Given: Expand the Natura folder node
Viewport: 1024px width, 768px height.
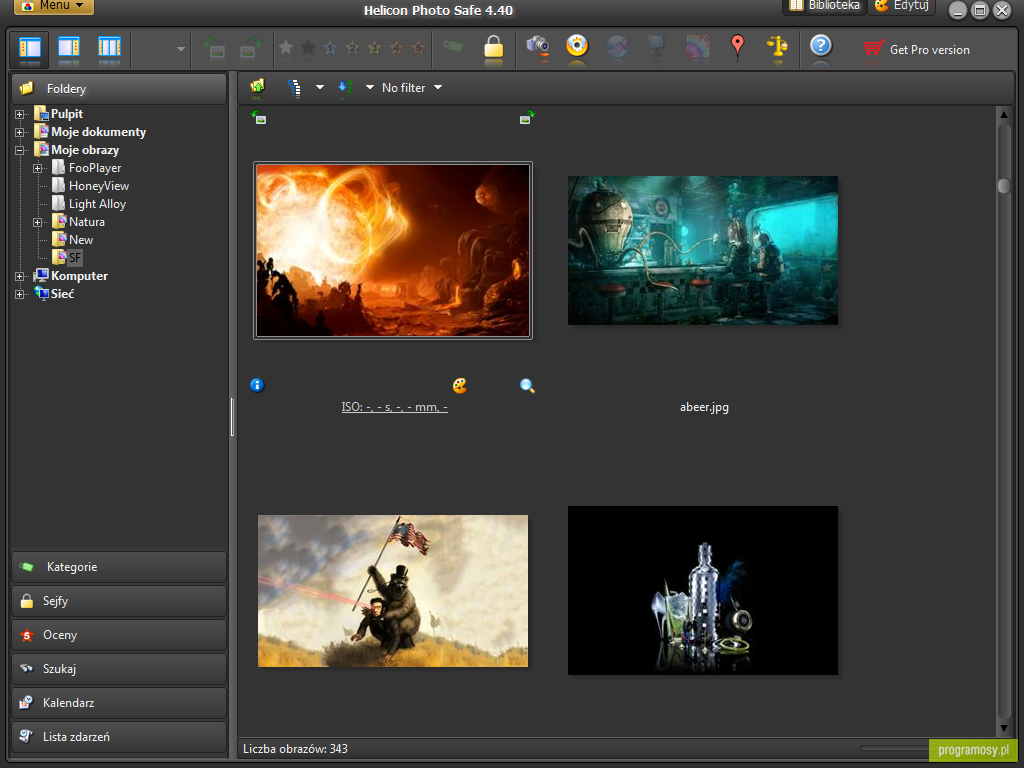Looking at the screenshot, I should [x=37, y=222].
